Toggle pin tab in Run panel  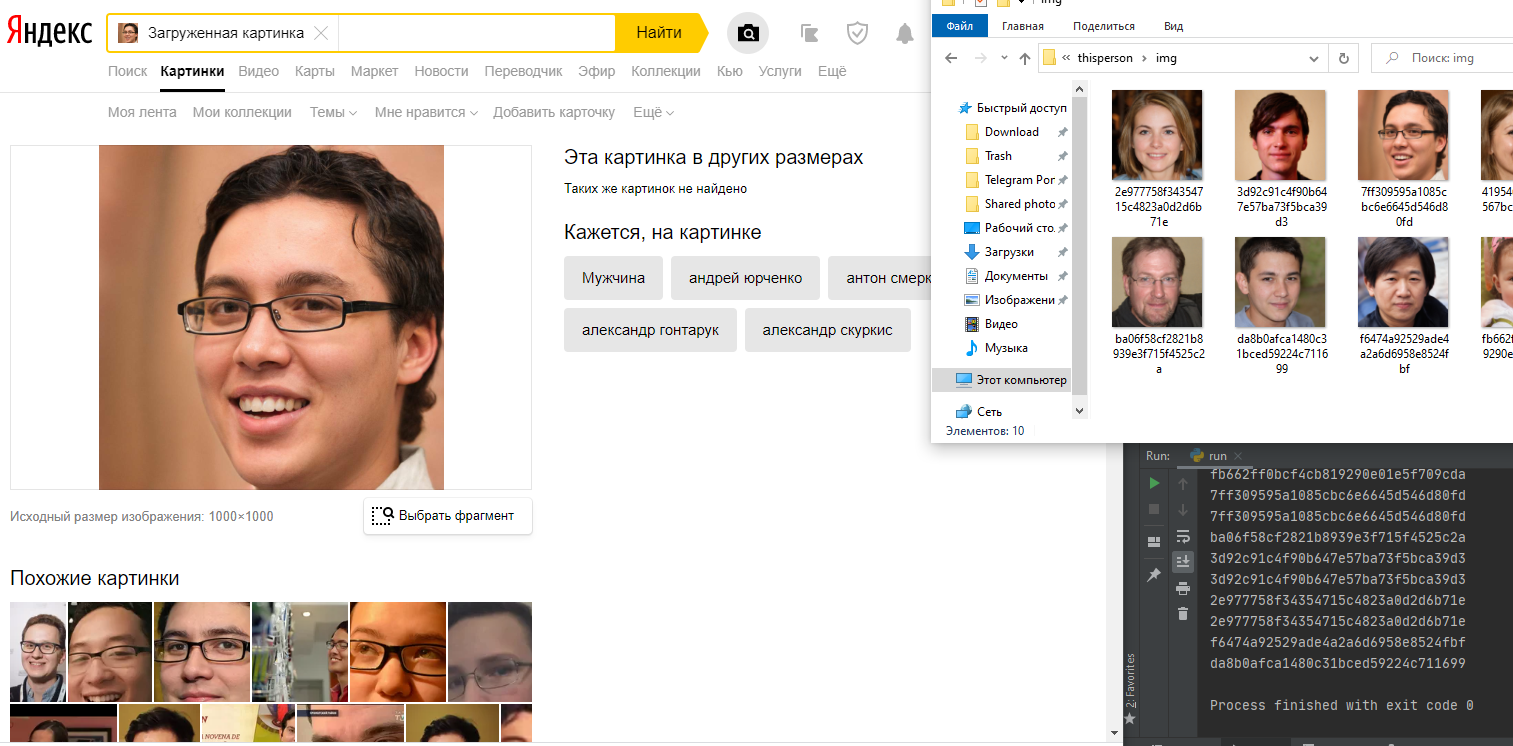point(1154,575)
